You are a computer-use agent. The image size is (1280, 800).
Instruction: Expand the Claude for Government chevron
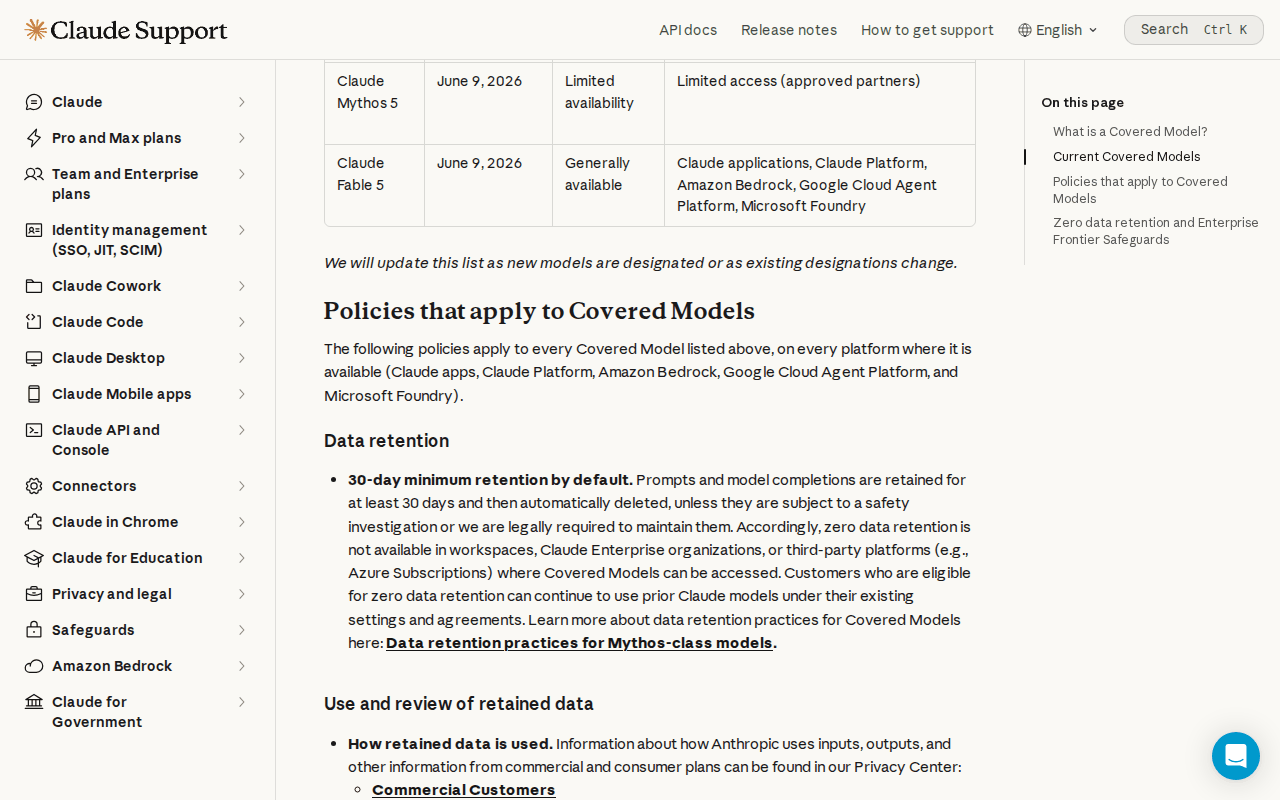pos(241,702)
